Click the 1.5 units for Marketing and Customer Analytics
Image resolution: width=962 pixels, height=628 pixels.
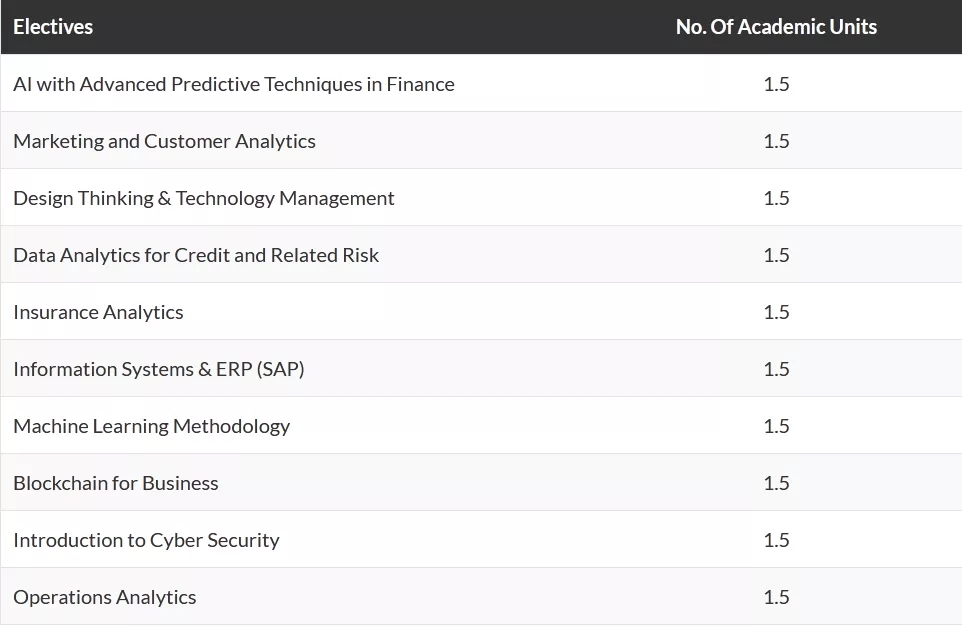(776, 141)
